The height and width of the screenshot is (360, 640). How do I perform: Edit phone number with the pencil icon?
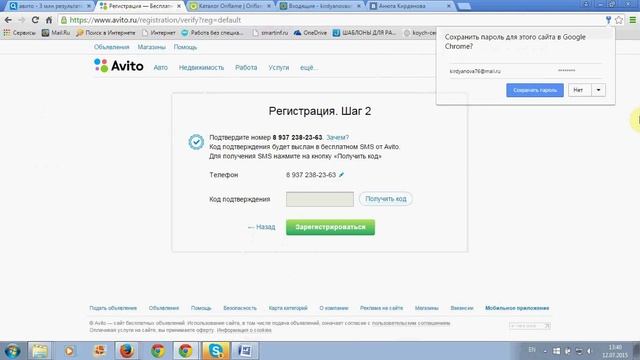[x=342, y=175]
